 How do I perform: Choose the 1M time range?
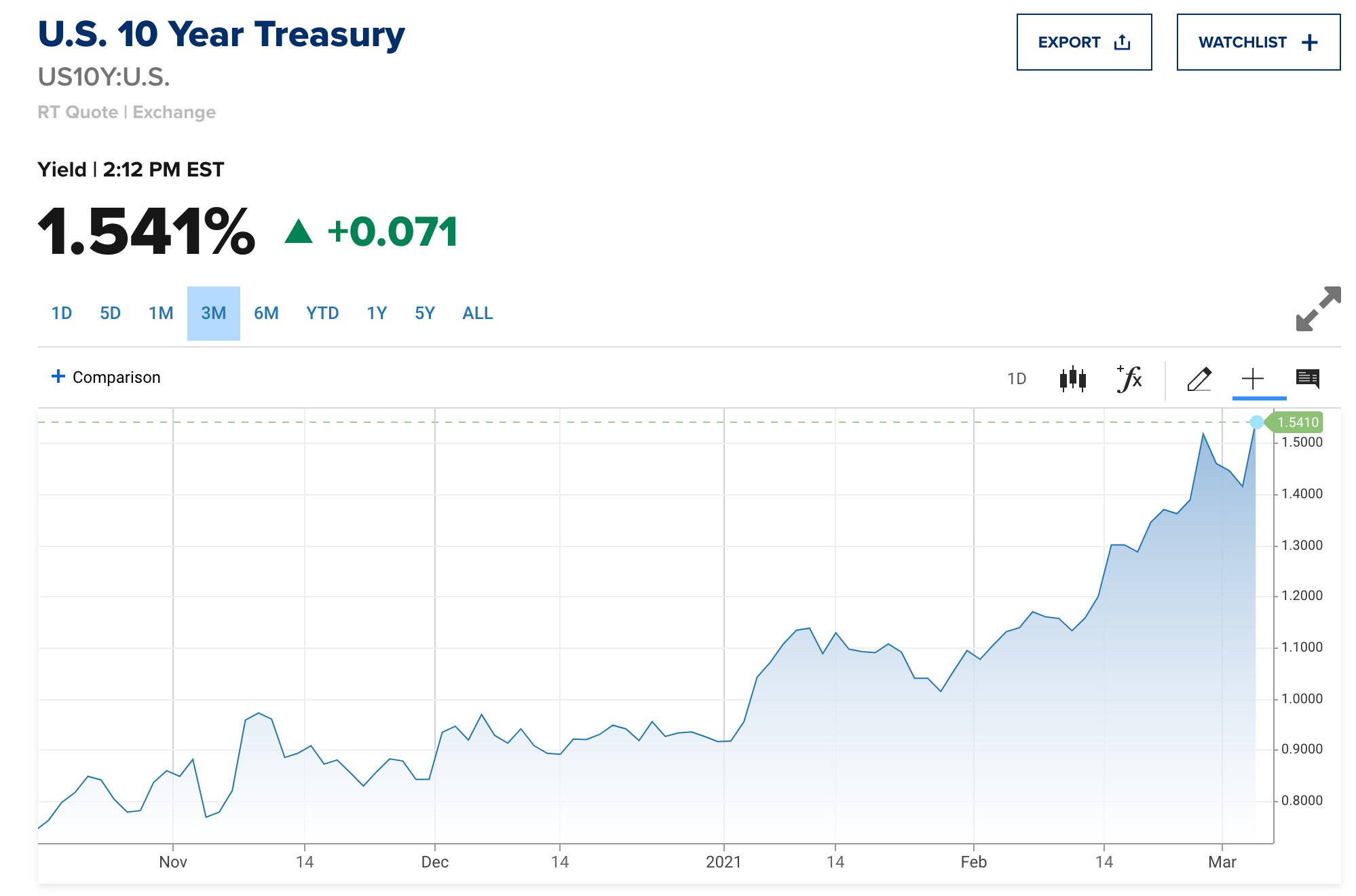[x=161, y=313]
